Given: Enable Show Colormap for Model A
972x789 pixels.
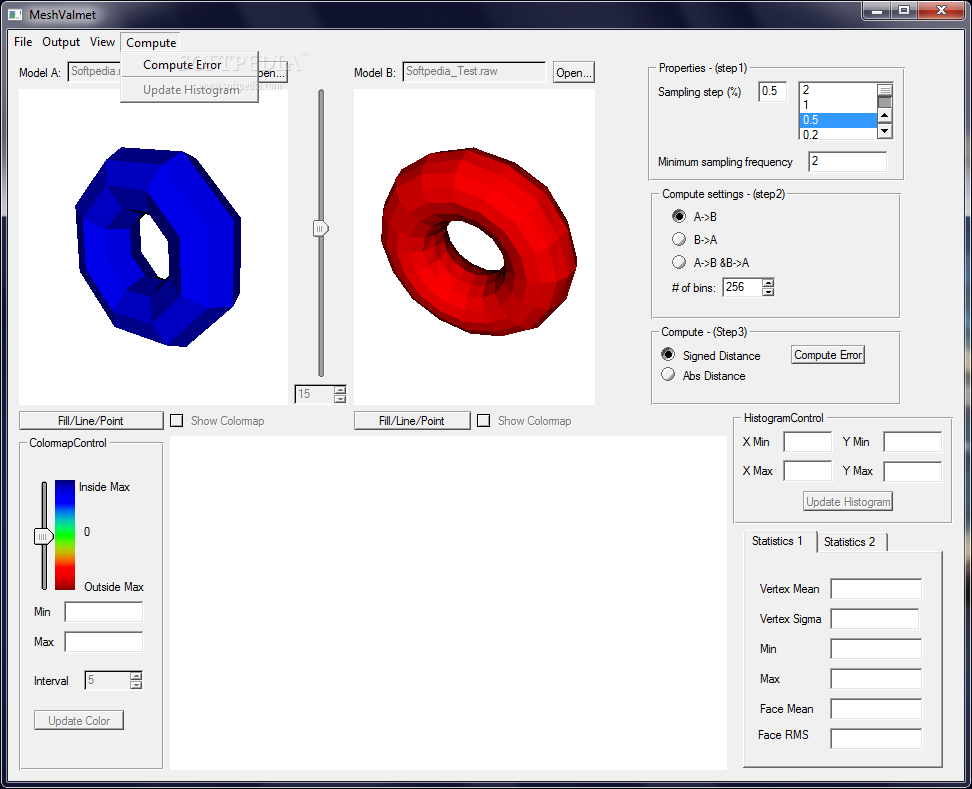Looking at the screenshot, I should [x=177, y=421].
